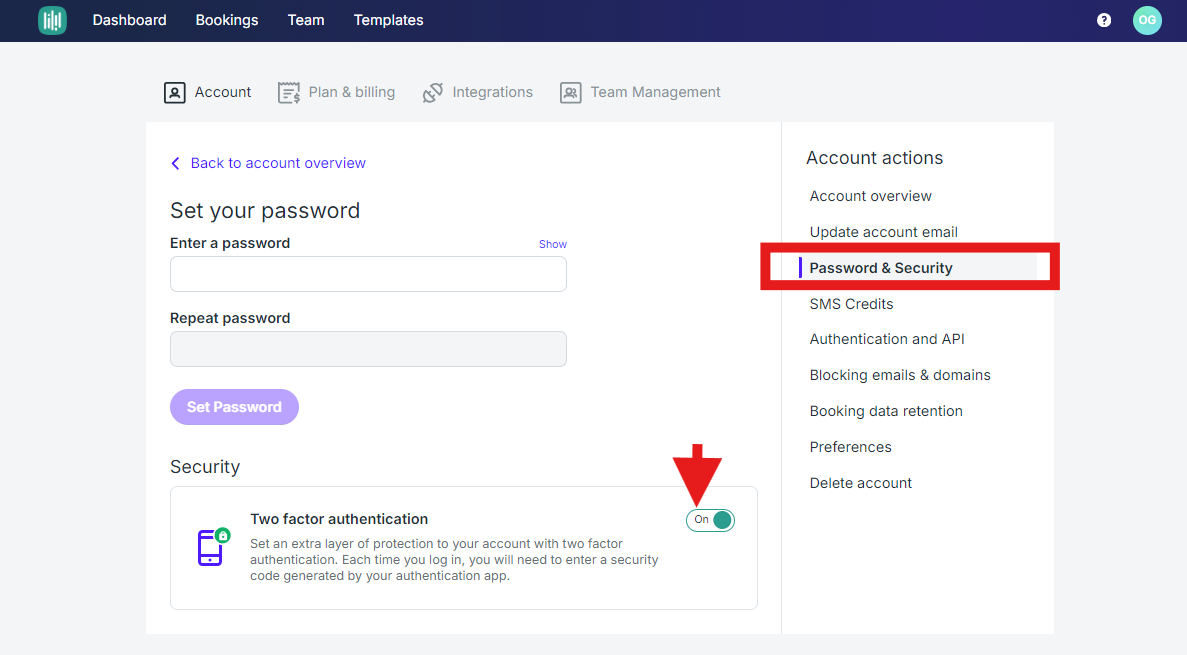Click Show to reveal the password

point(552,243)
